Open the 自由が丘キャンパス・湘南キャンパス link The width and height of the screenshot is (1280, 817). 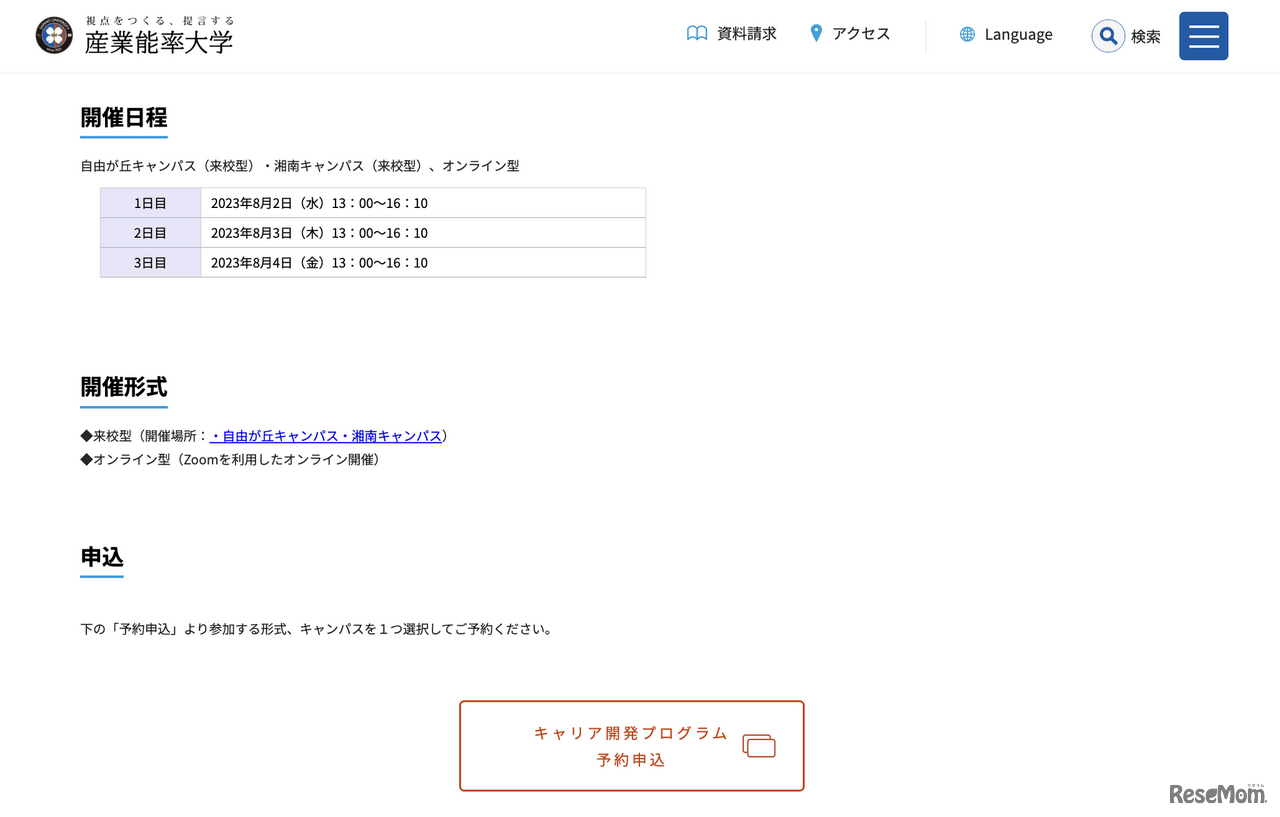(325, 436)
